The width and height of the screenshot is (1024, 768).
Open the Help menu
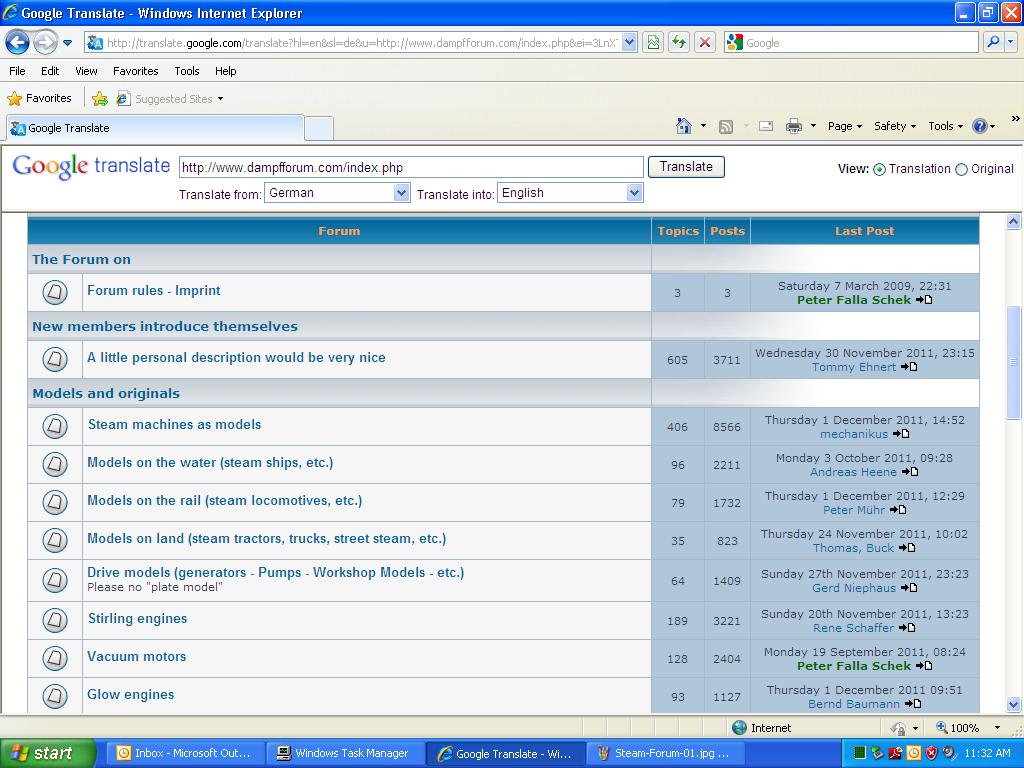click(x=225, y=71)
